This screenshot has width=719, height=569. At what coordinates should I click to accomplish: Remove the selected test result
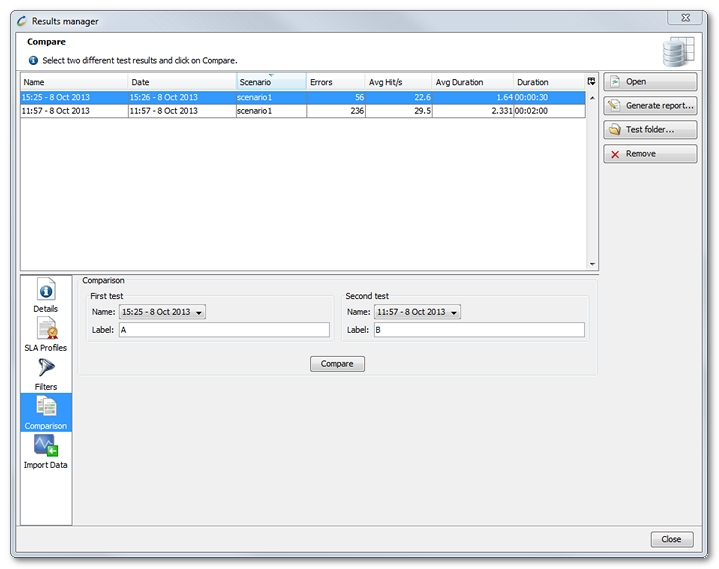(x=650, y=154)
